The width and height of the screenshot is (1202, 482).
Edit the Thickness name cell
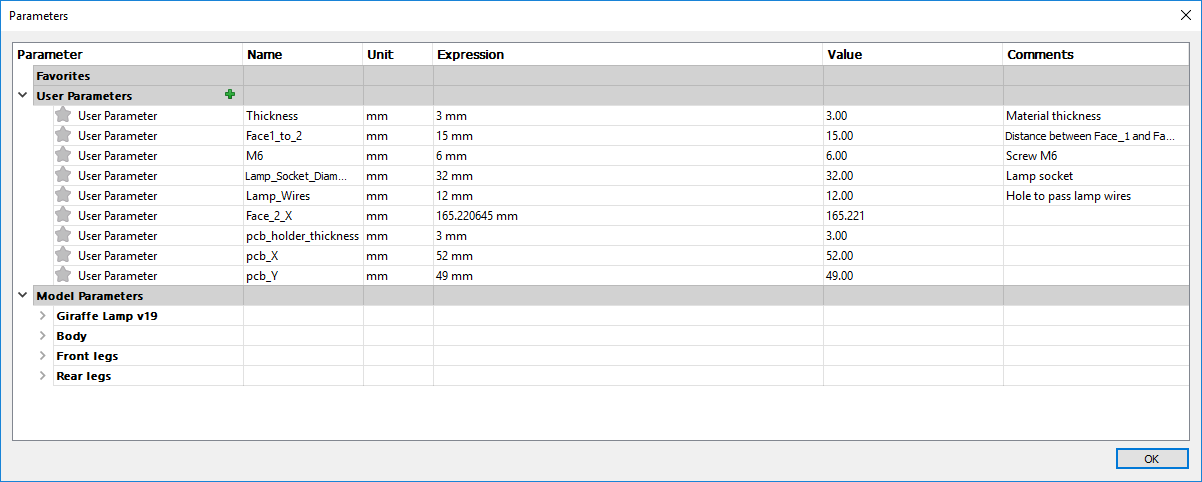(303, 116)
